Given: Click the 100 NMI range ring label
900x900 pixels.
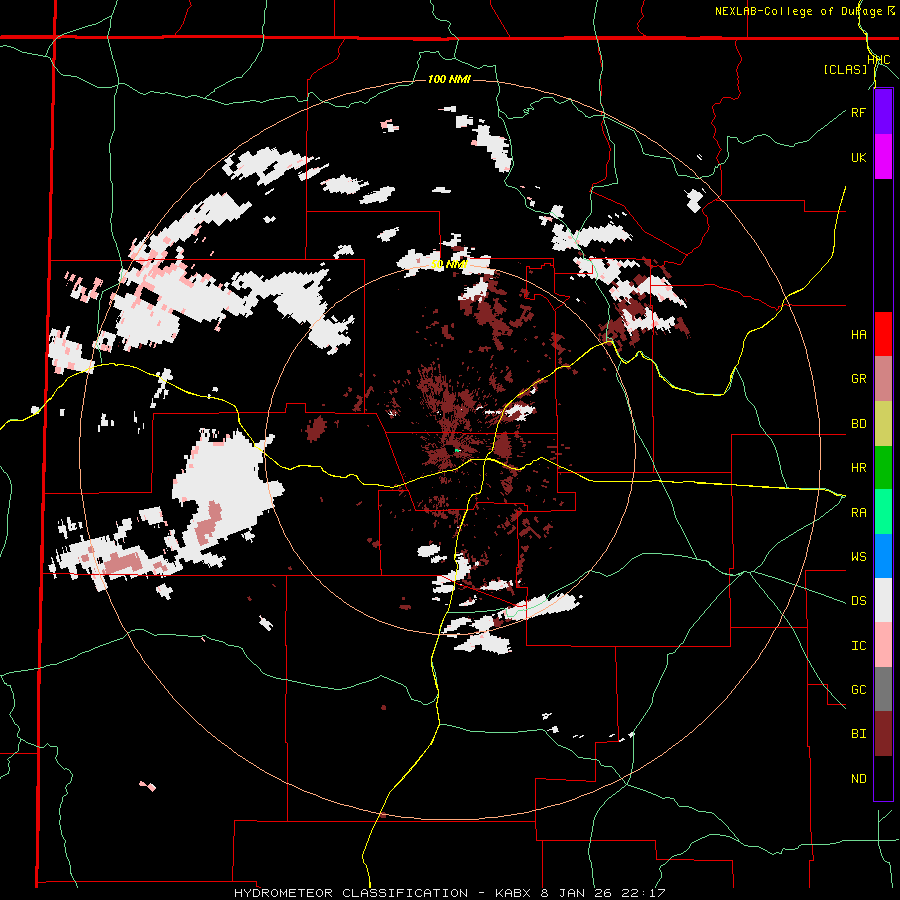Looking at the screenshot, I should point(449,79).
